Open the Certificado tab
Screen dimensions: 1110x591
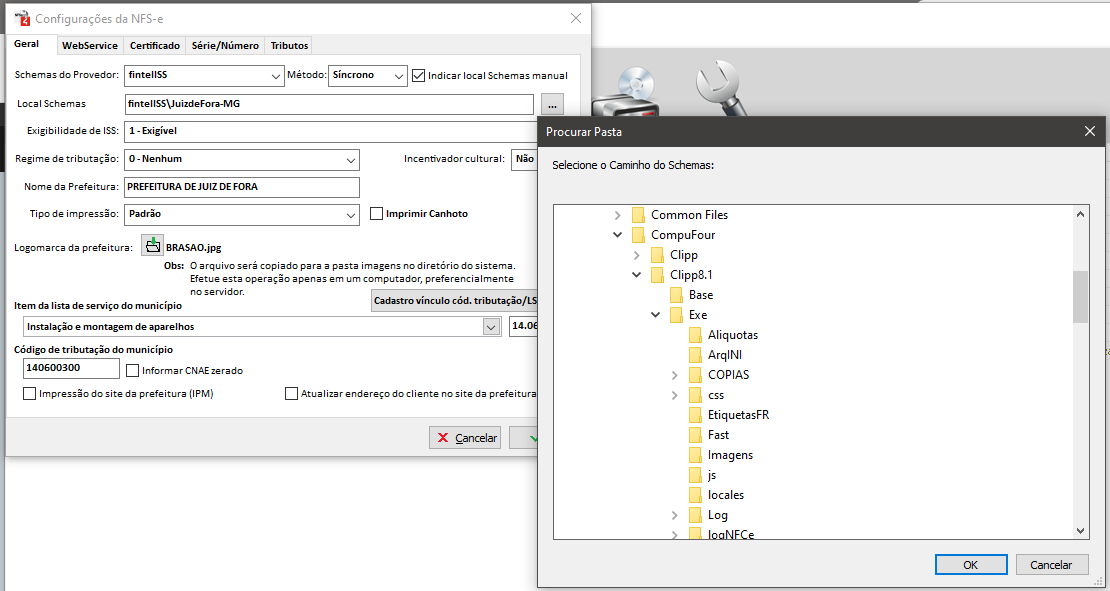coord(155,45)
